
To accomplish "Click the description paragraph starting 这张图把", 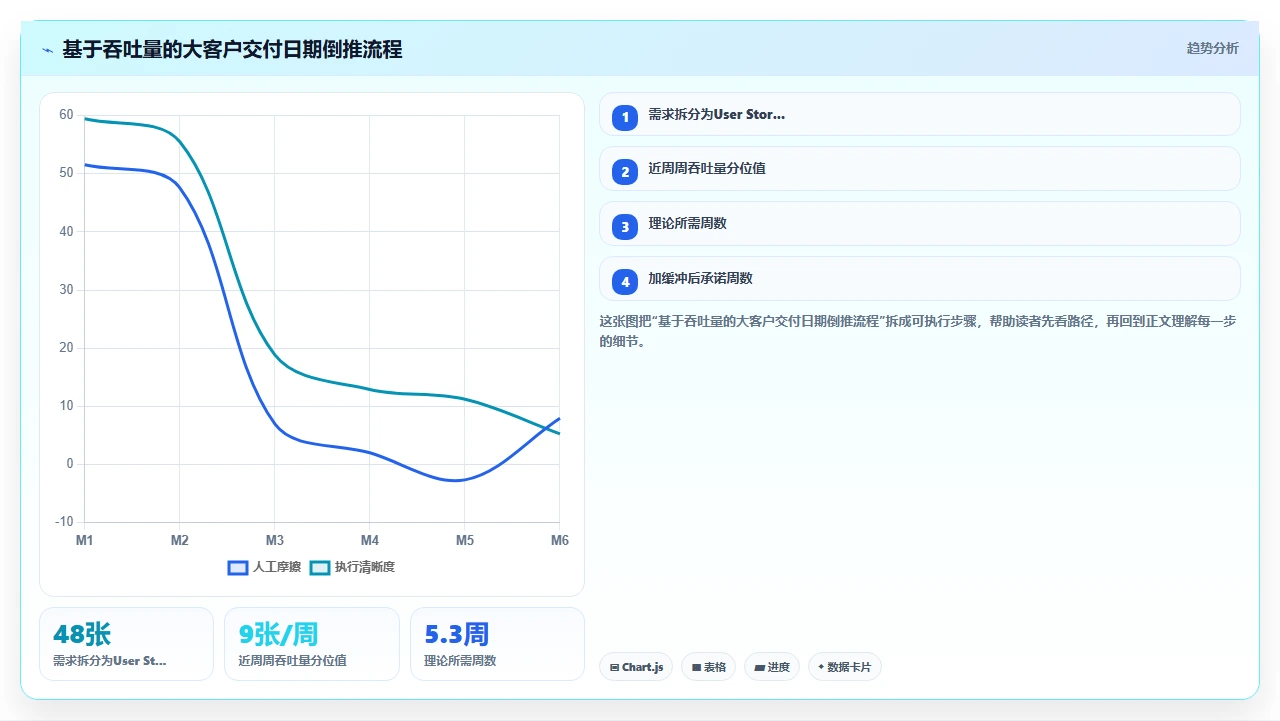I will click(x=919, y=331).
